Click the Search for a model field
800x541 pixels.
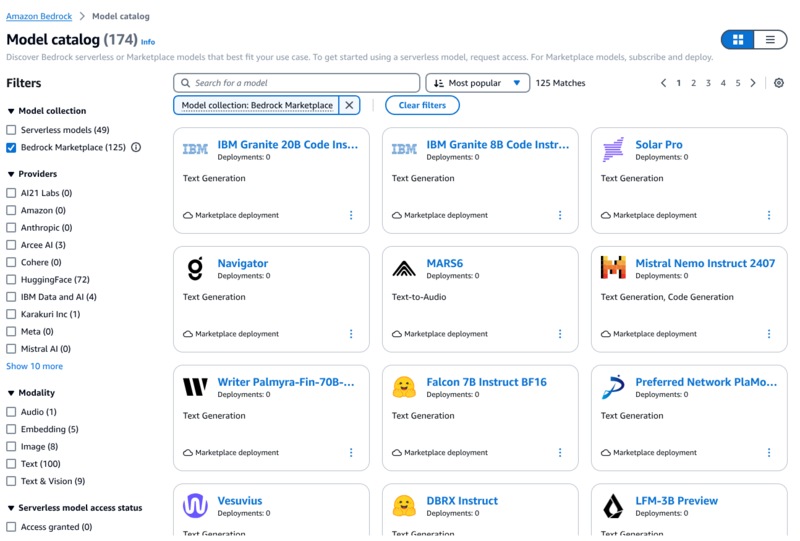[x=297, y=83]
